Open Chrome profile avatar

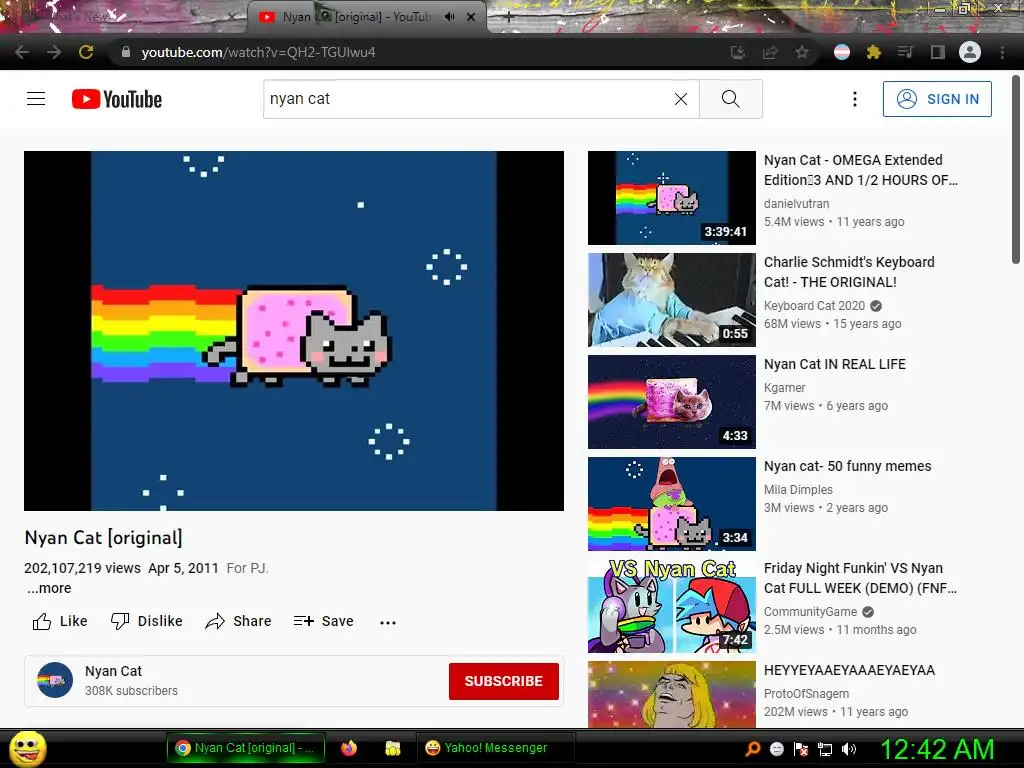tap(970, 52)
